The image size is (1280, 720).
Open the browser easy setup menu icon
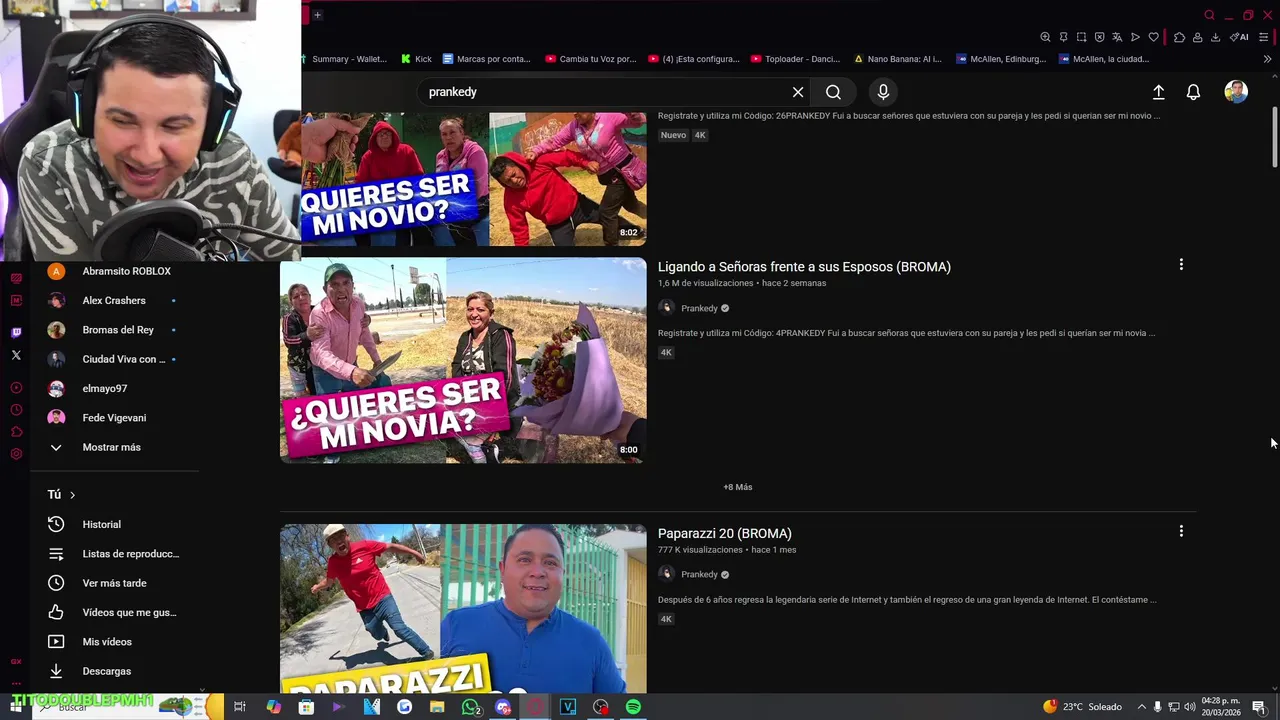1264,37
